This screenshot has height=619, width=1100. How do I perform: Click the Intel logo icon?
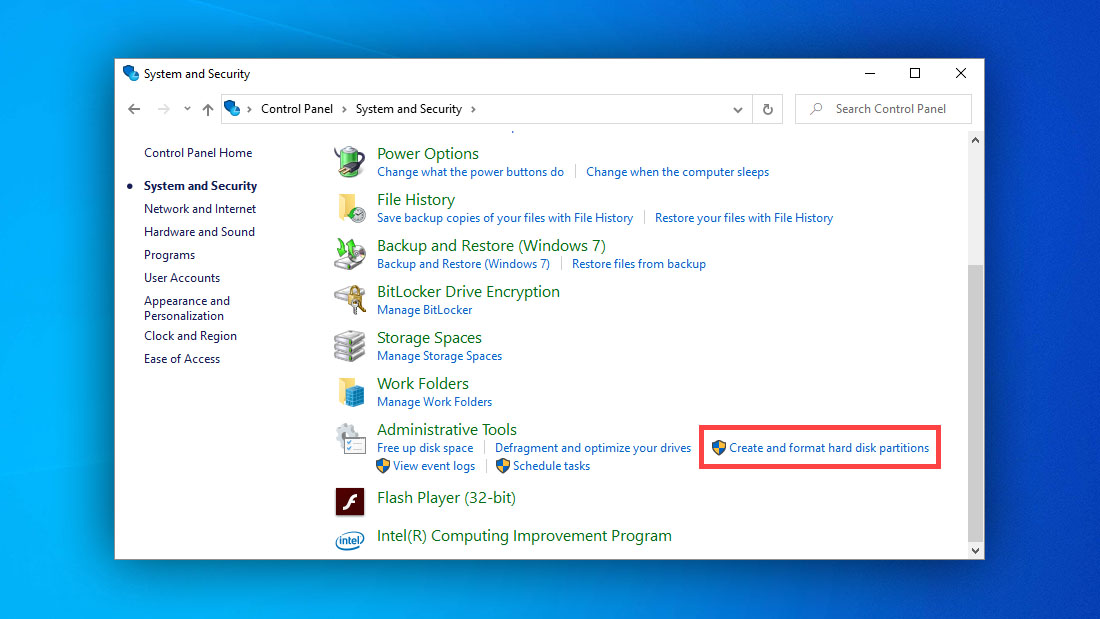point(349,540)
